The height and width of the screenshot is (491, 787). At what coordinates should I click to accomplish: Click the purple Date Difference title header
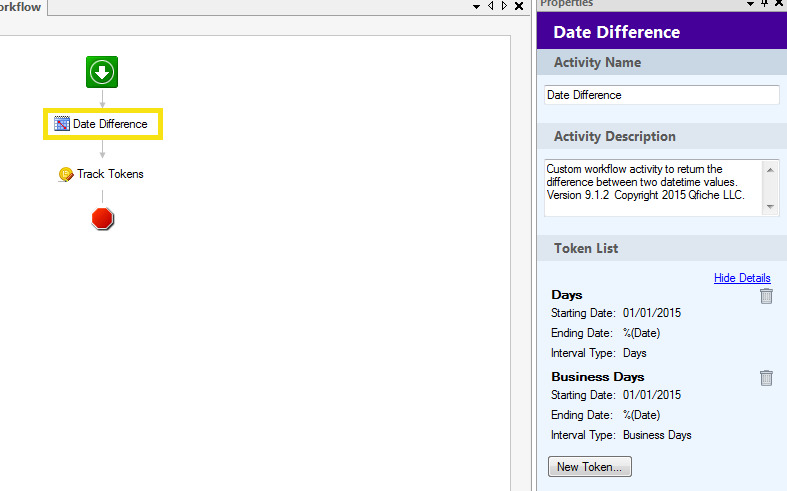pos(662,31)
